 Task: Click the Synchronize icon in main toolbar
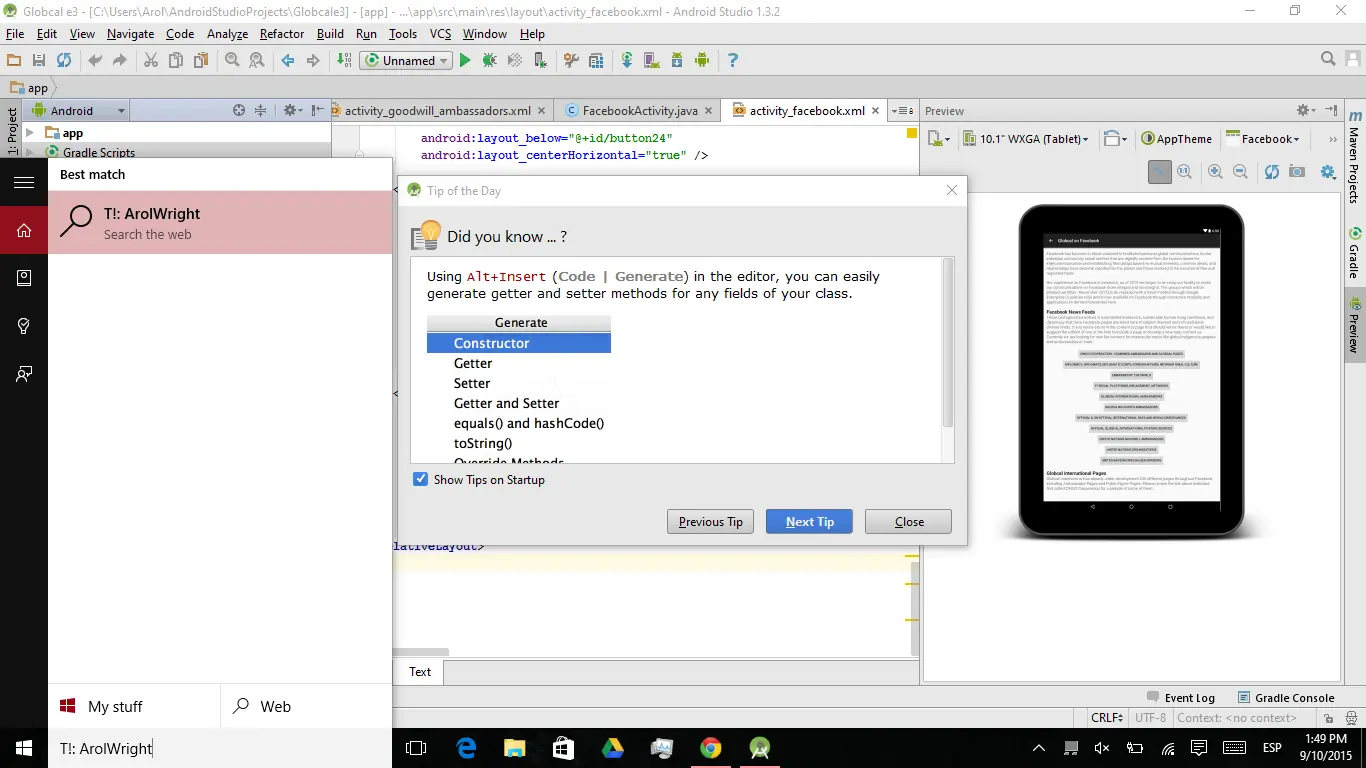tap(64, 61)
